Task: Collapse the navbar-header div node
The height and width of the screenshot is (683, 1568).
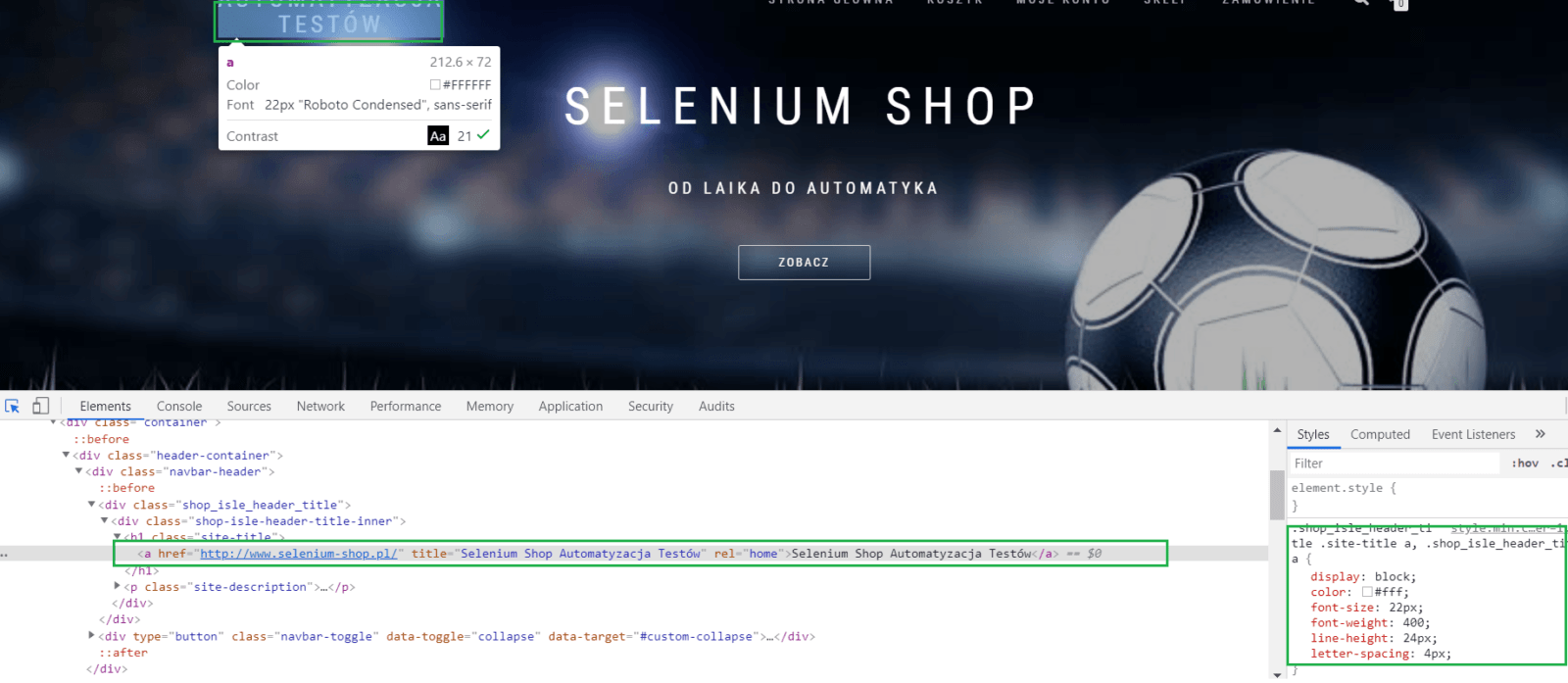Action: (79, 471)
